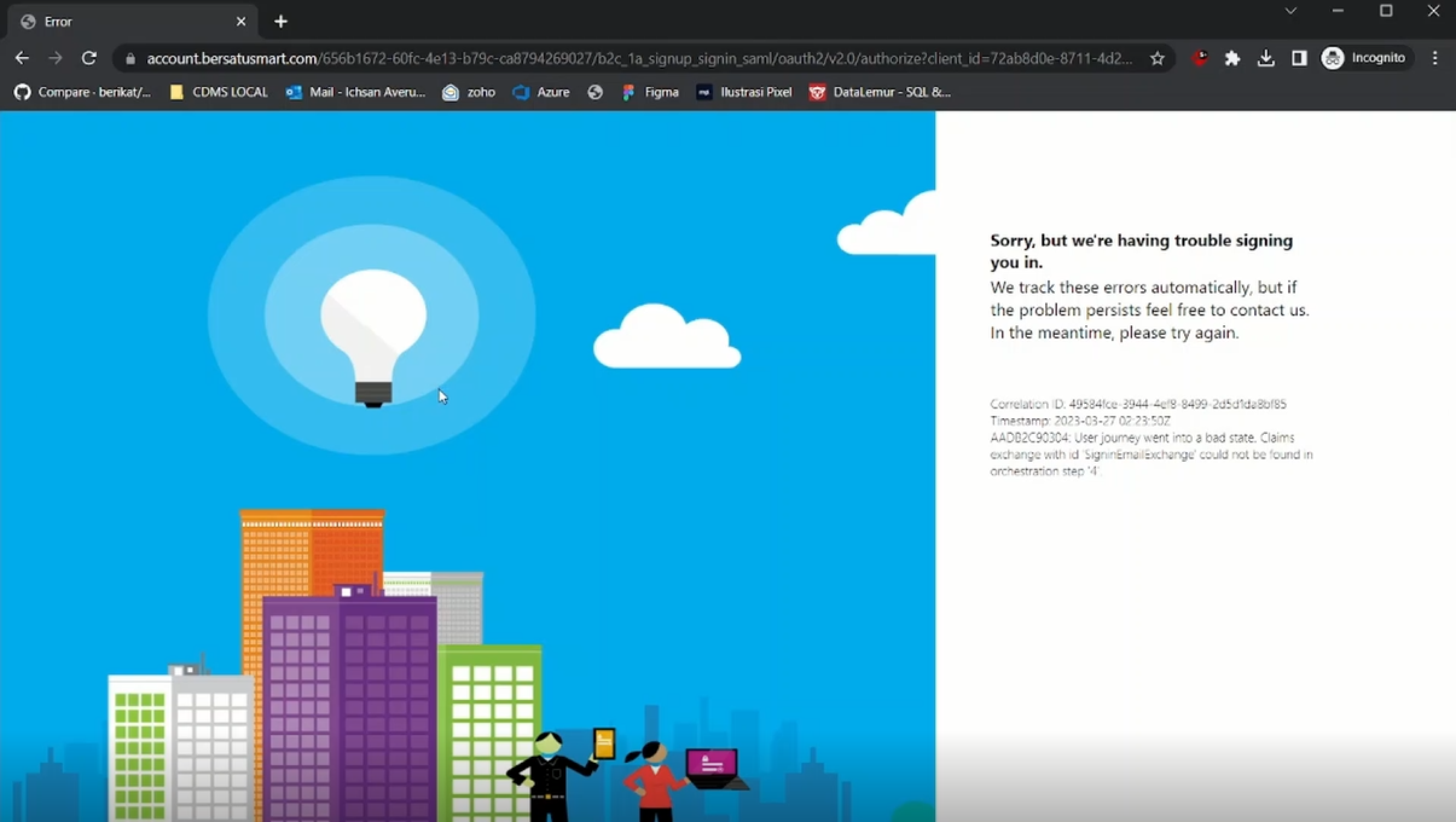
Task: Bookmark this page with star icon
Action: point(1157,58)
